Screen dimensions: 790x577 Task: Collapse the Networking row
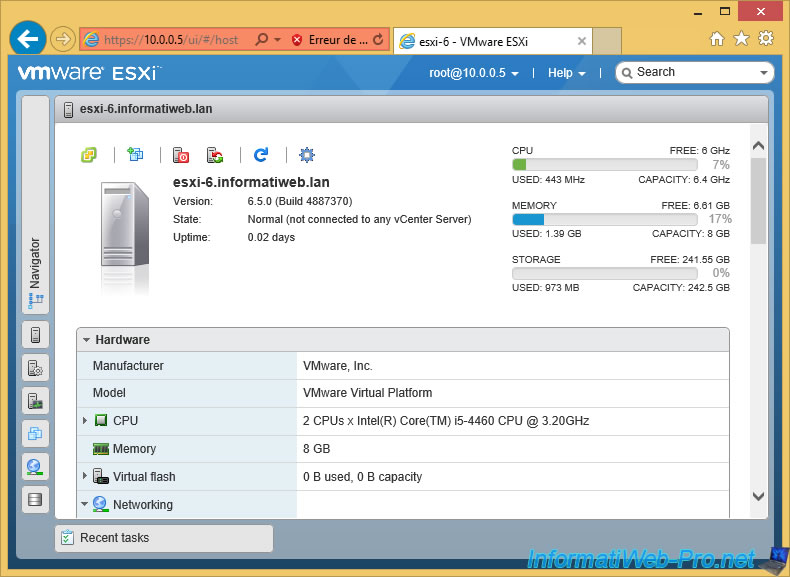(x=85, y=504)
